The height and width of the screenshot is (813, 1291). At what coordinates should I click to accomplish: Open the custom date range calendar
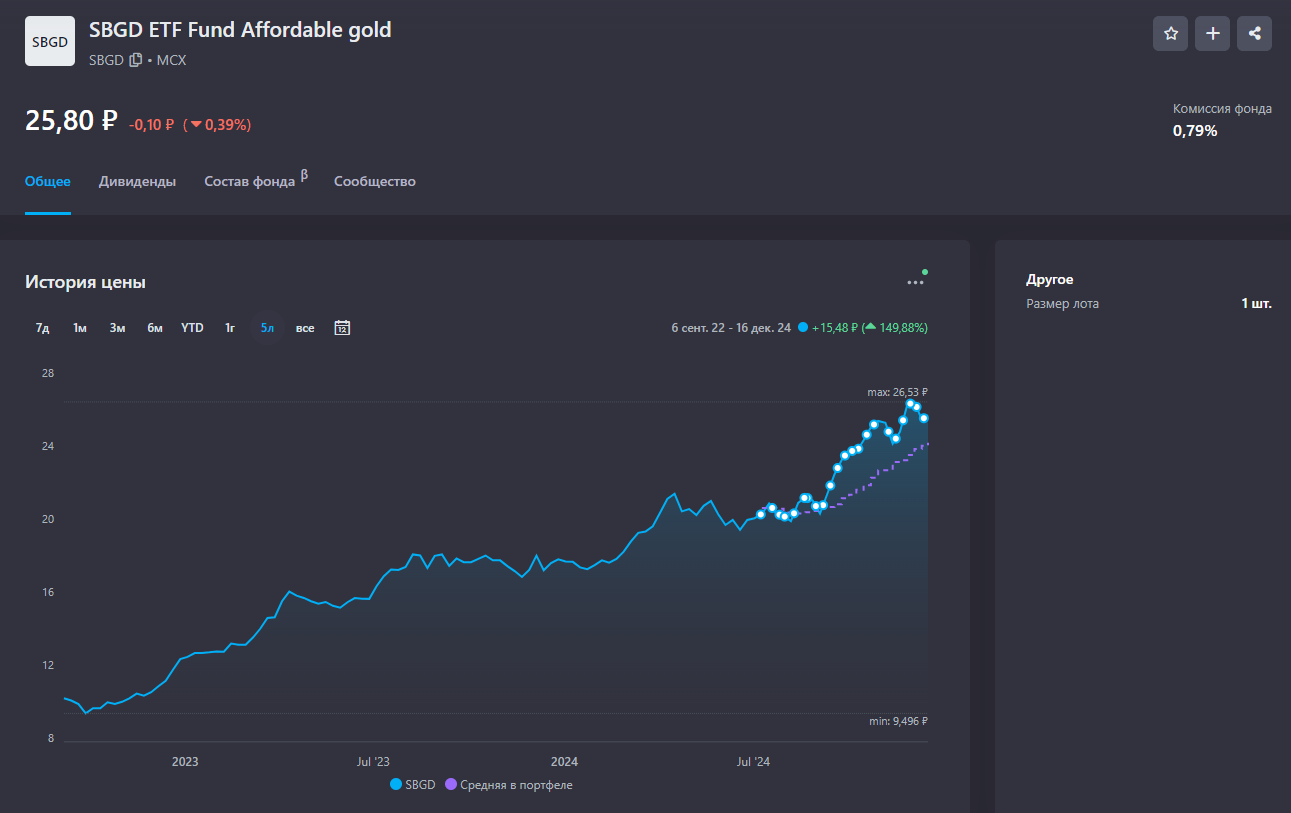click(x=342, y=328)
